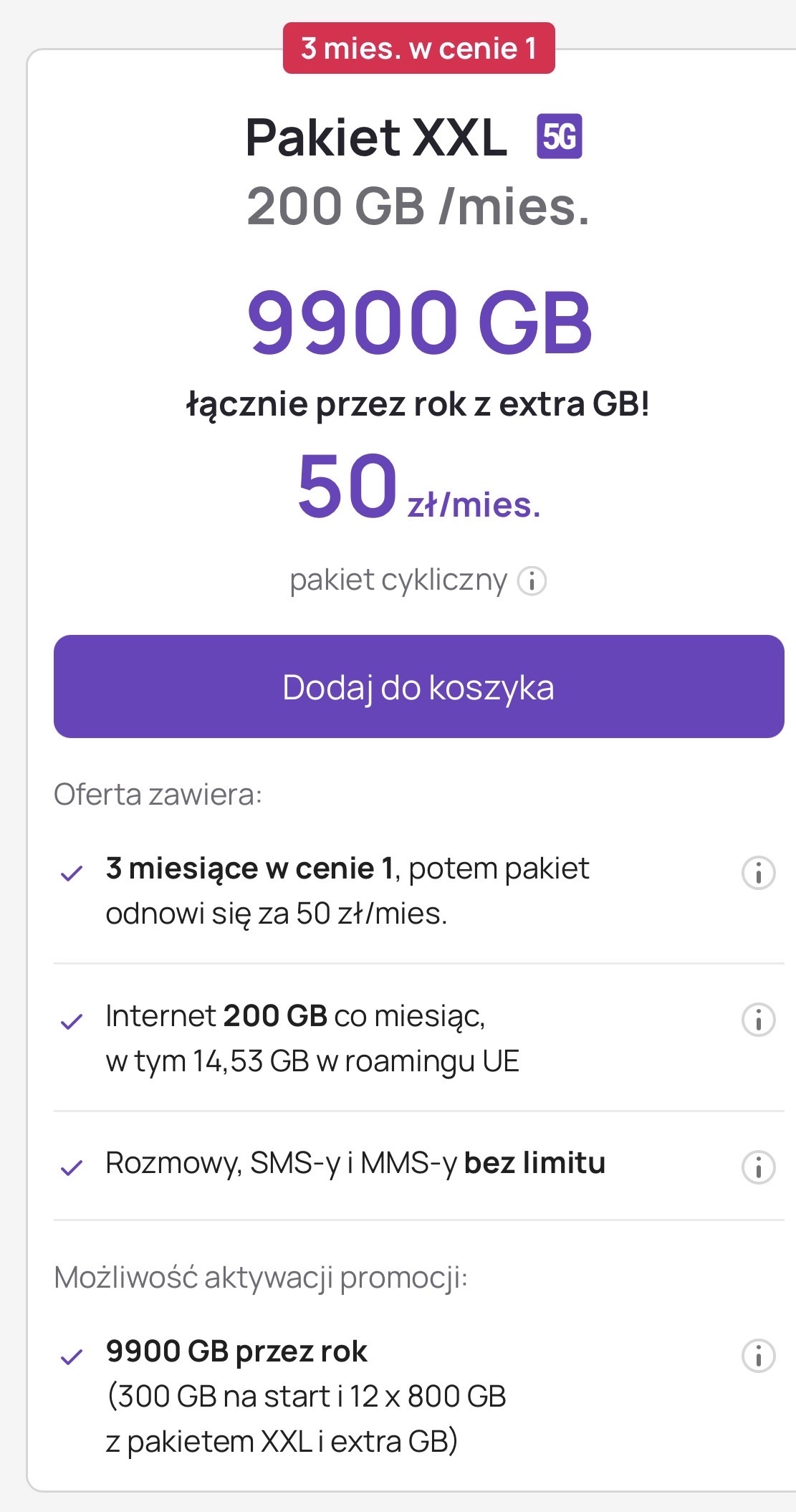The width and height of the screenshot is (796, 1512).
Task: Show info for Internet 200 GB row
Action: click(x=758, y=1020)
